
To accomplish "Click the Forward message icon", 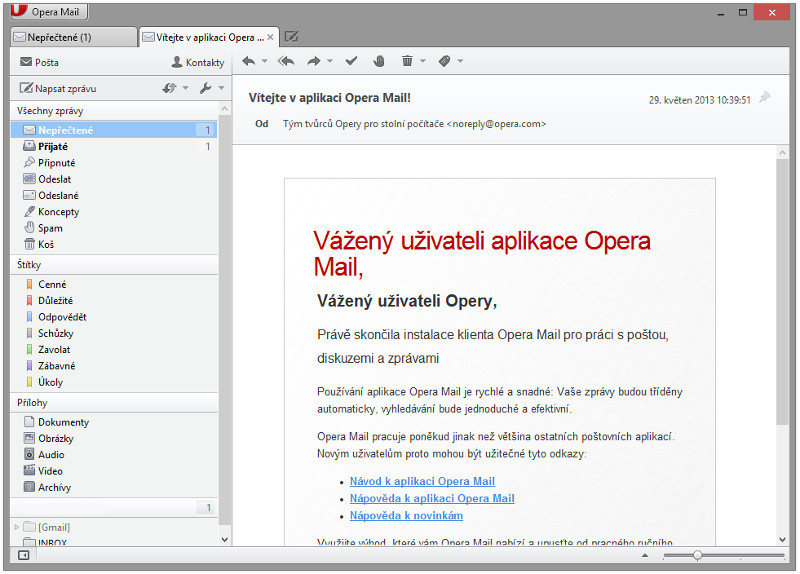I will point(314,61).
